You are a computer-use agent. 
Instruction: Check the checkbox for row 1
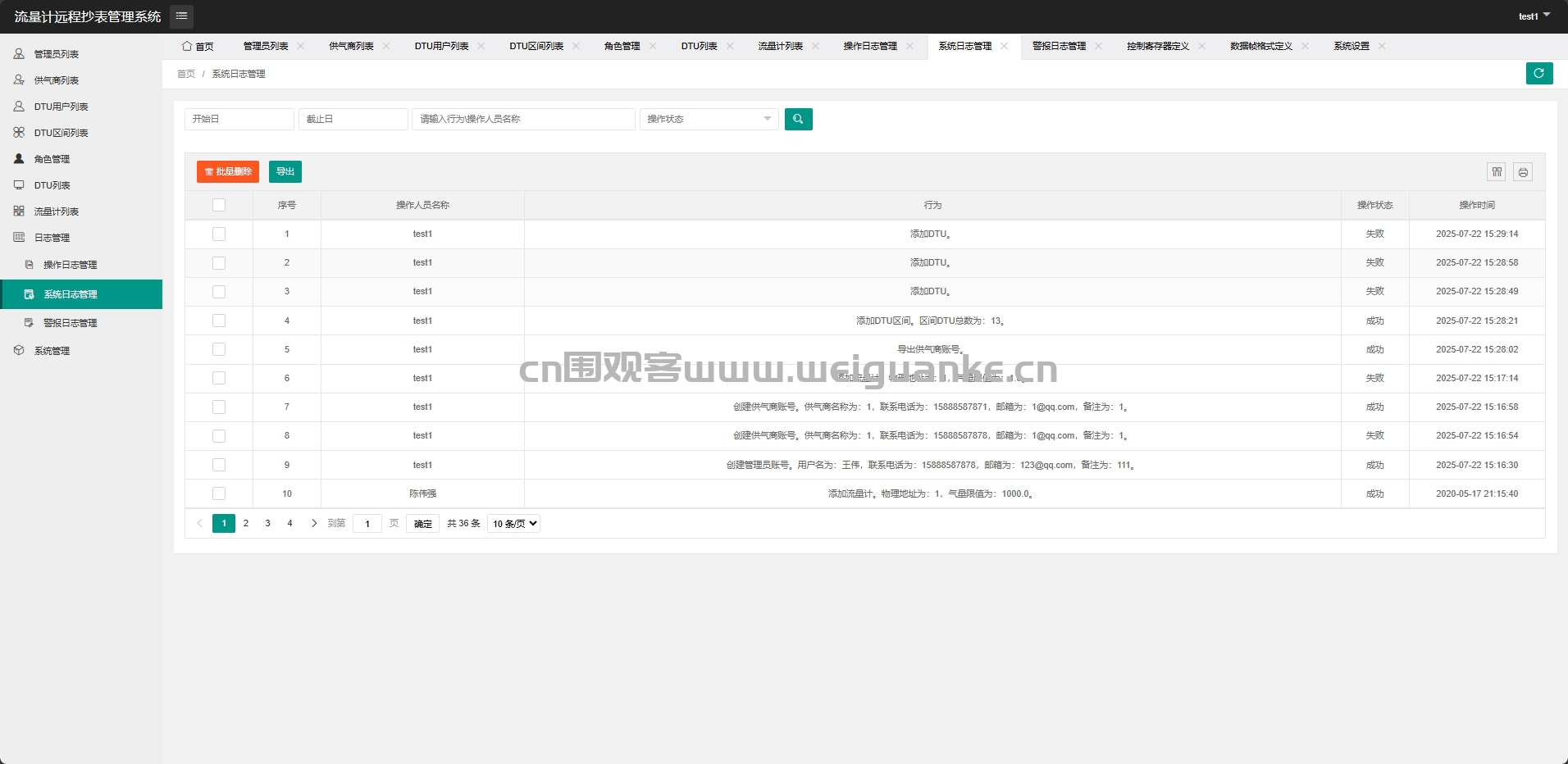pyautogui.click(x=219, y=234)
